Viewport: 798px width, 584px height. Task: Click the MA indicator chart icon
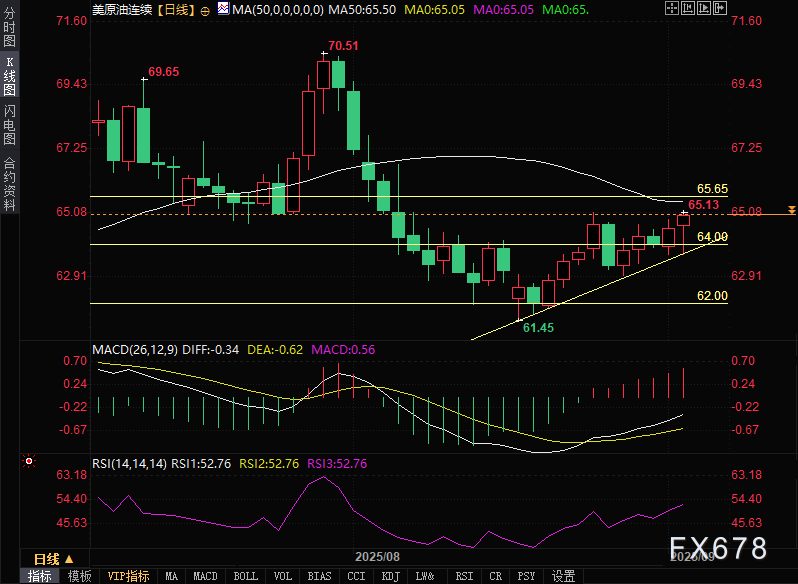coord(223,8)
